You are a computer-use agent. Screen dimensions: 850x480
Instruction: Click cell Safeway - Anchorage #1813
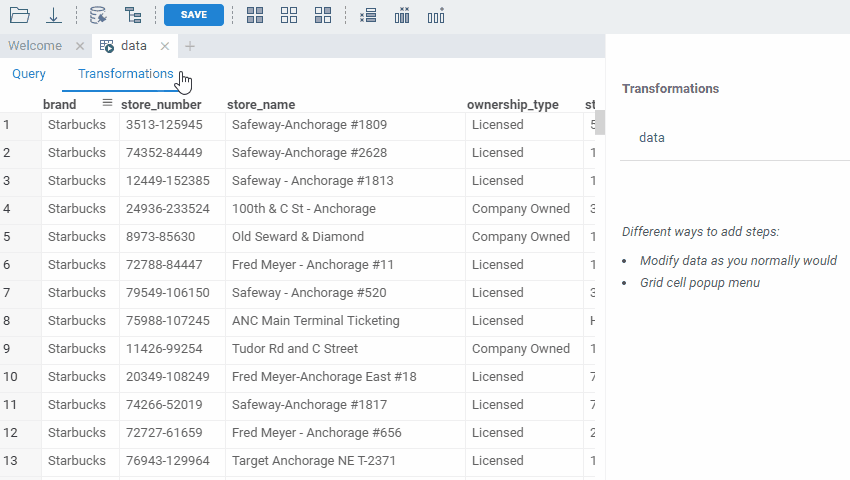345,181
